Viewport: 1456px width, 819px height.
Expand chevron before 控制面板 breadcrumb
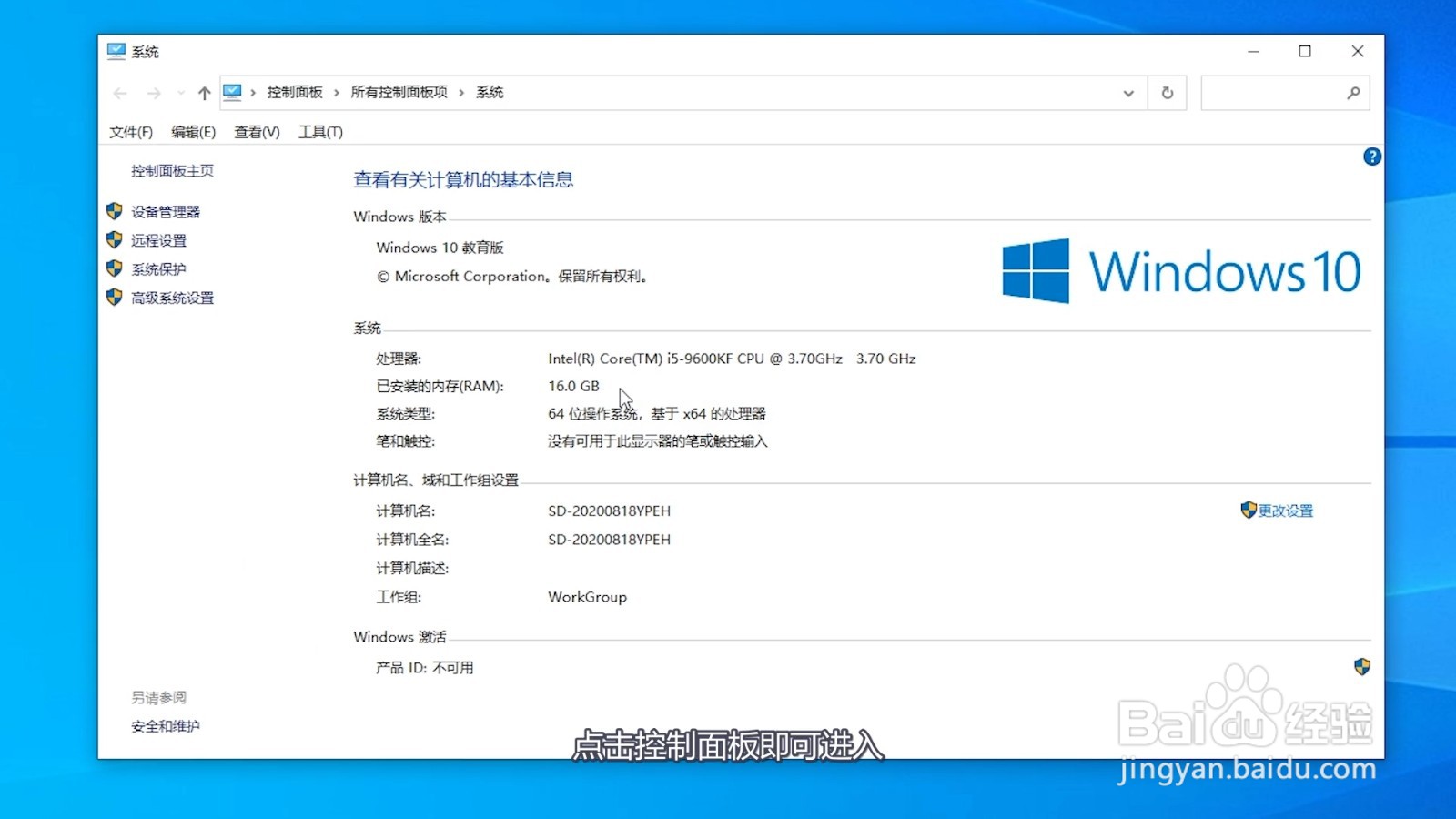(x=253, y=92)
